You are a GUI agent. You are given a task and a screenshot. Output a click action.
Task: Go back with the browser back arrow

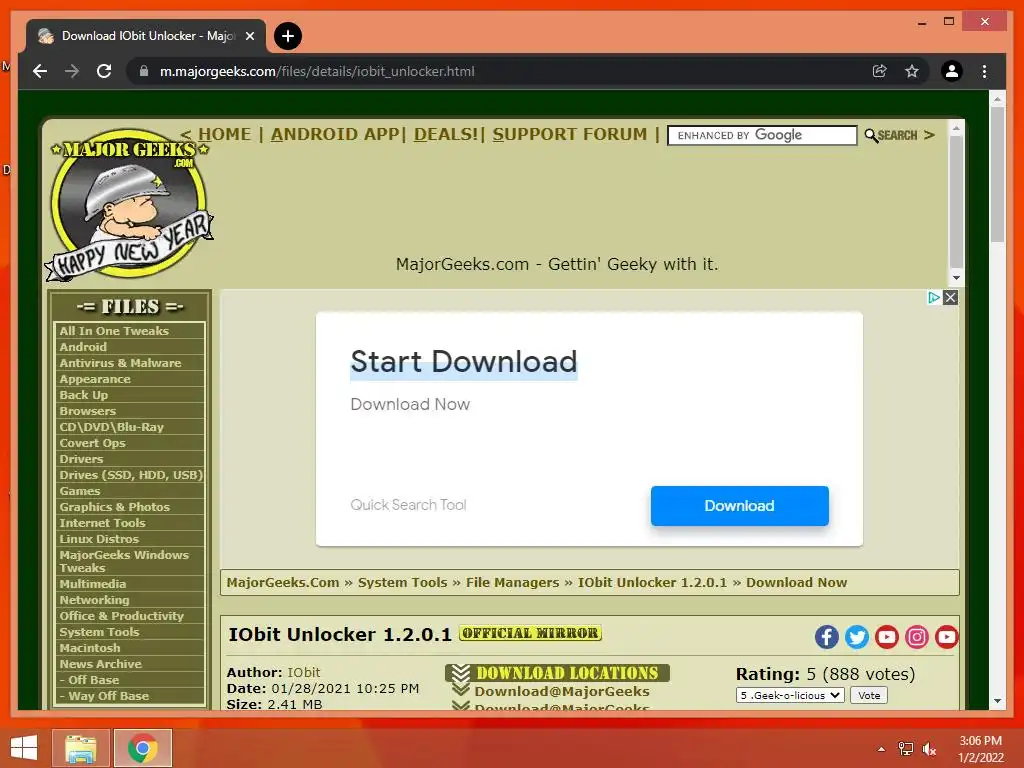(40, 71)
